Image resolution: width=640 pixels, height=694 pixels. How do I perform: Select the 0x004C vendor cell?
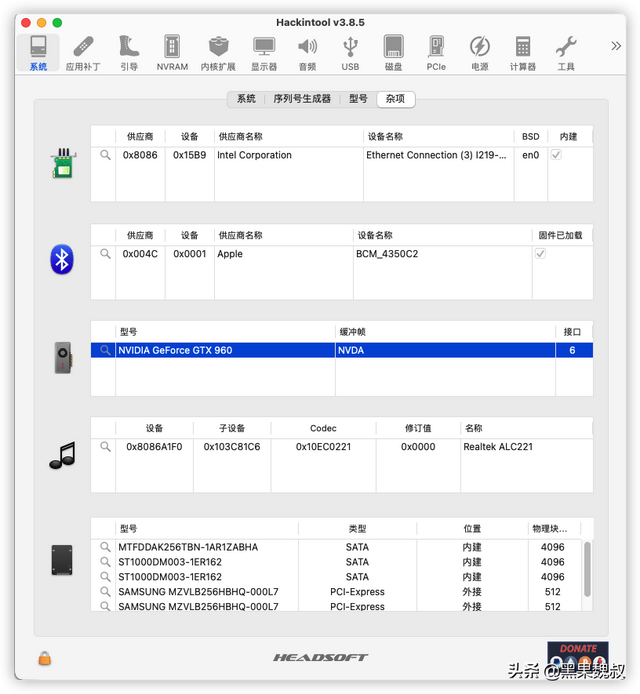click(x=140, y=254)
